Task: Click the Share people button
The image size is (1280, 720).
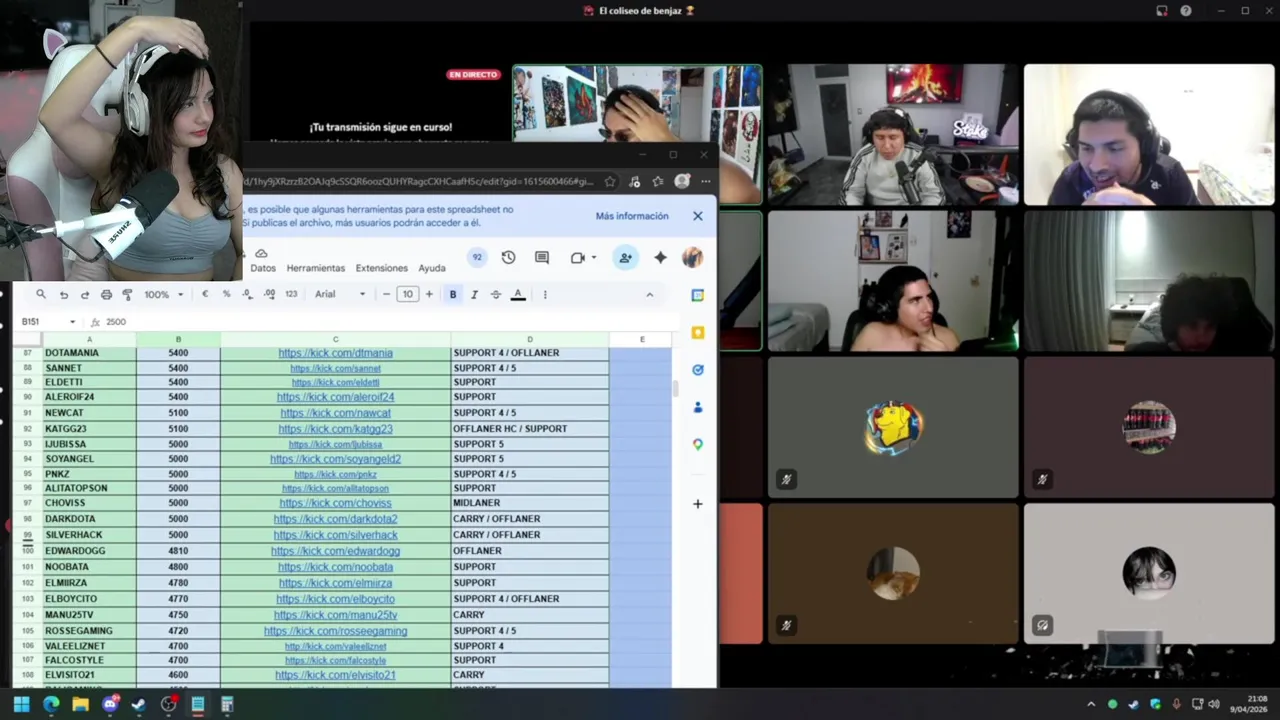Action: (625, 257)
